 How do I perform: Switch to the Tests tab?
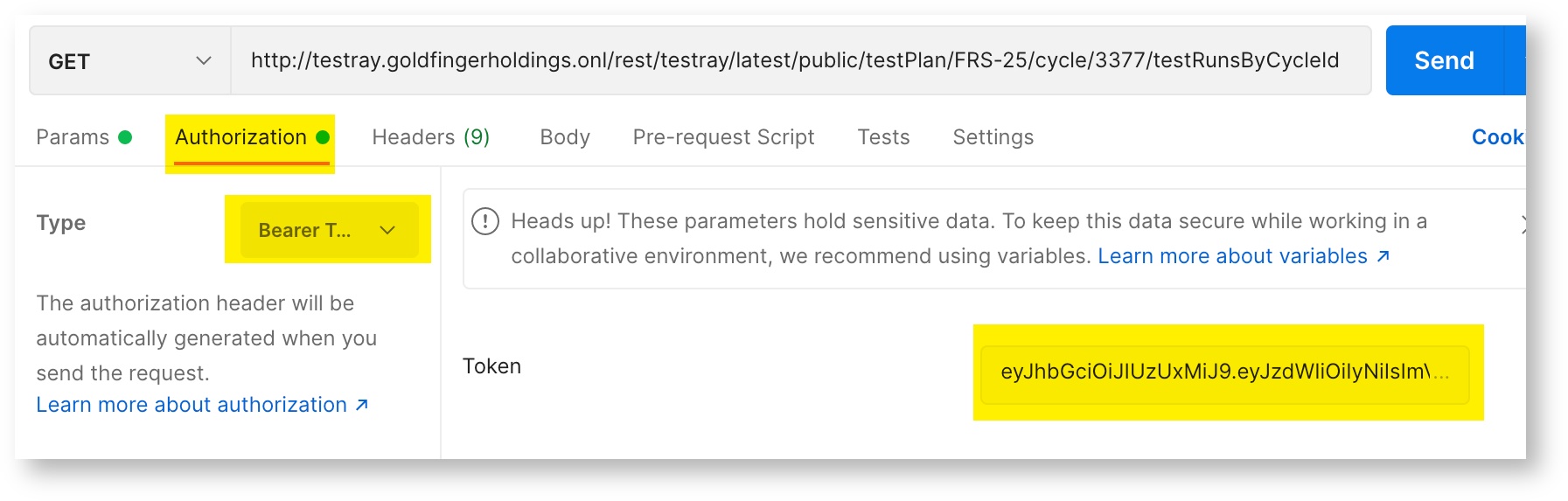[x=883, y=137]
